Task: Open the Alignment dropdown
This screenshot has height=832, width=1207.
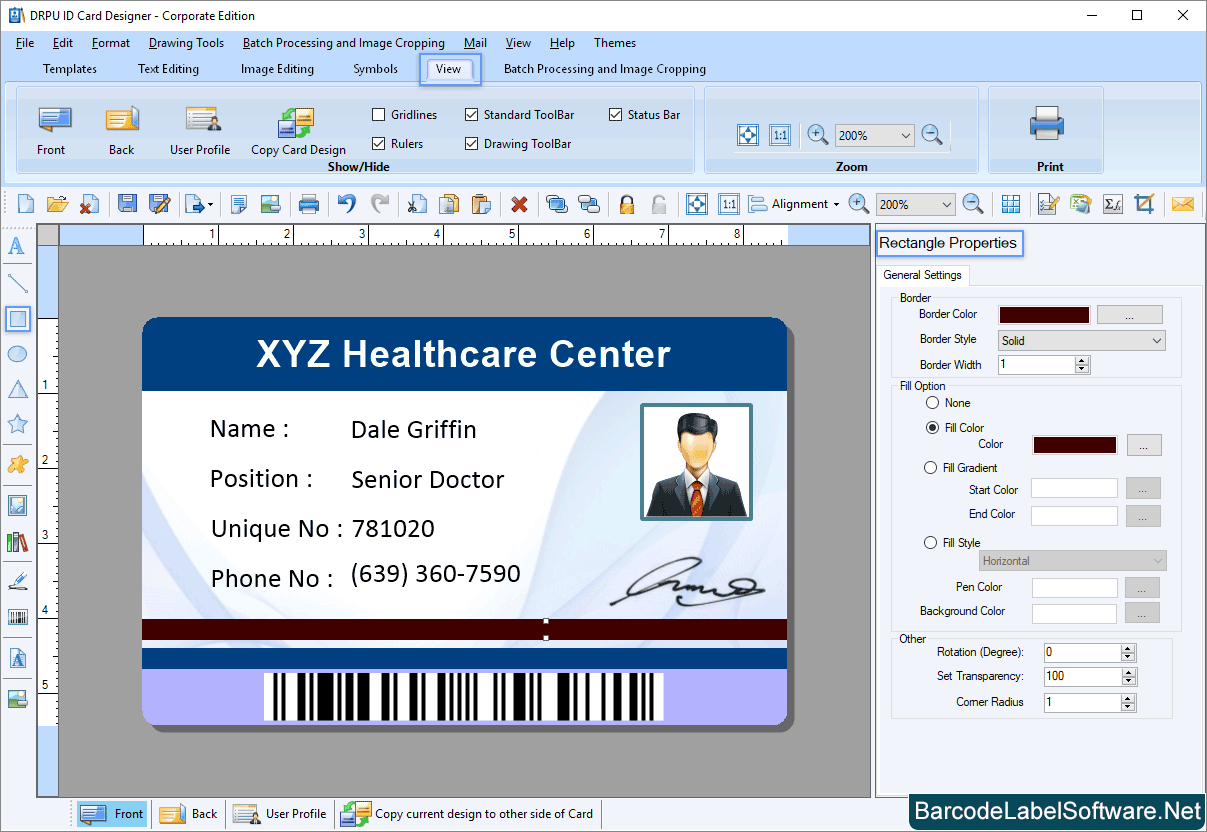Action: click(800, 204)
